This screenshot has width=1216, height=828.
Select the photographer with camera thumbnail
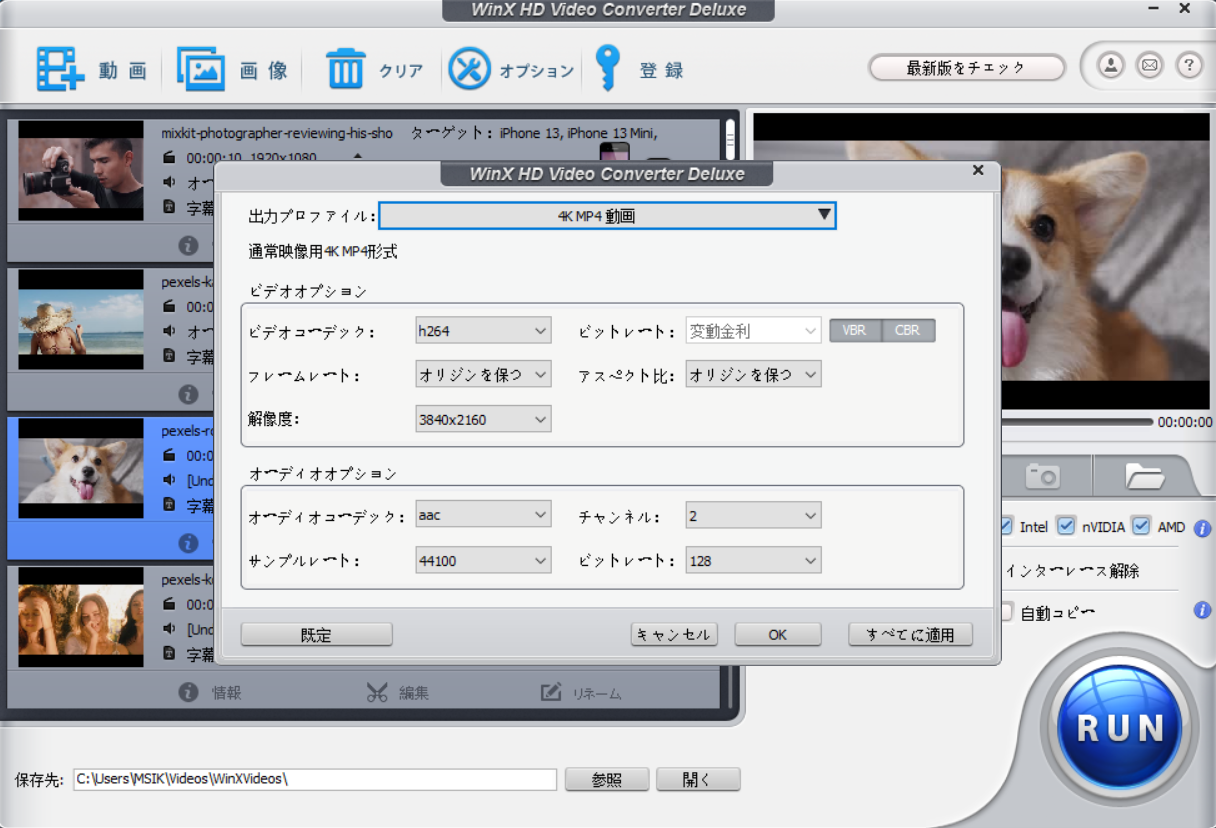click(x=81, y=171)
